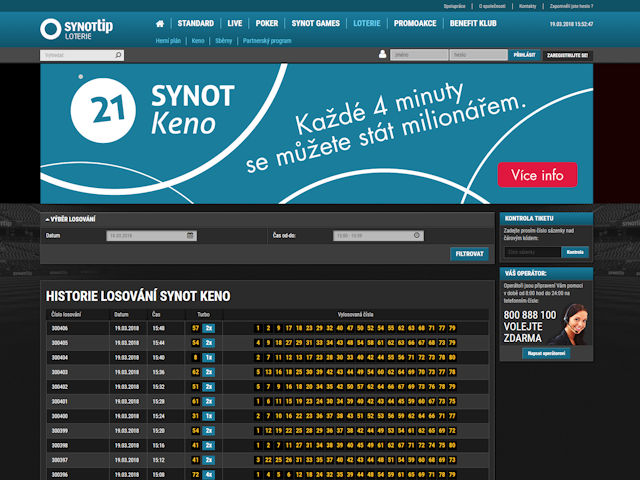Select the LOTERIE menu item
Screen dimensions: 640x480
tap(367, 24)
